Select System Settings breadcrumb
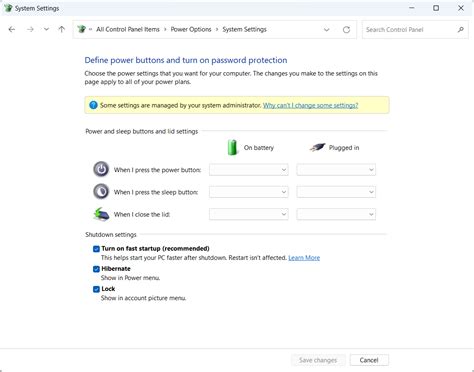474x372 pixels. click(245, 29)
